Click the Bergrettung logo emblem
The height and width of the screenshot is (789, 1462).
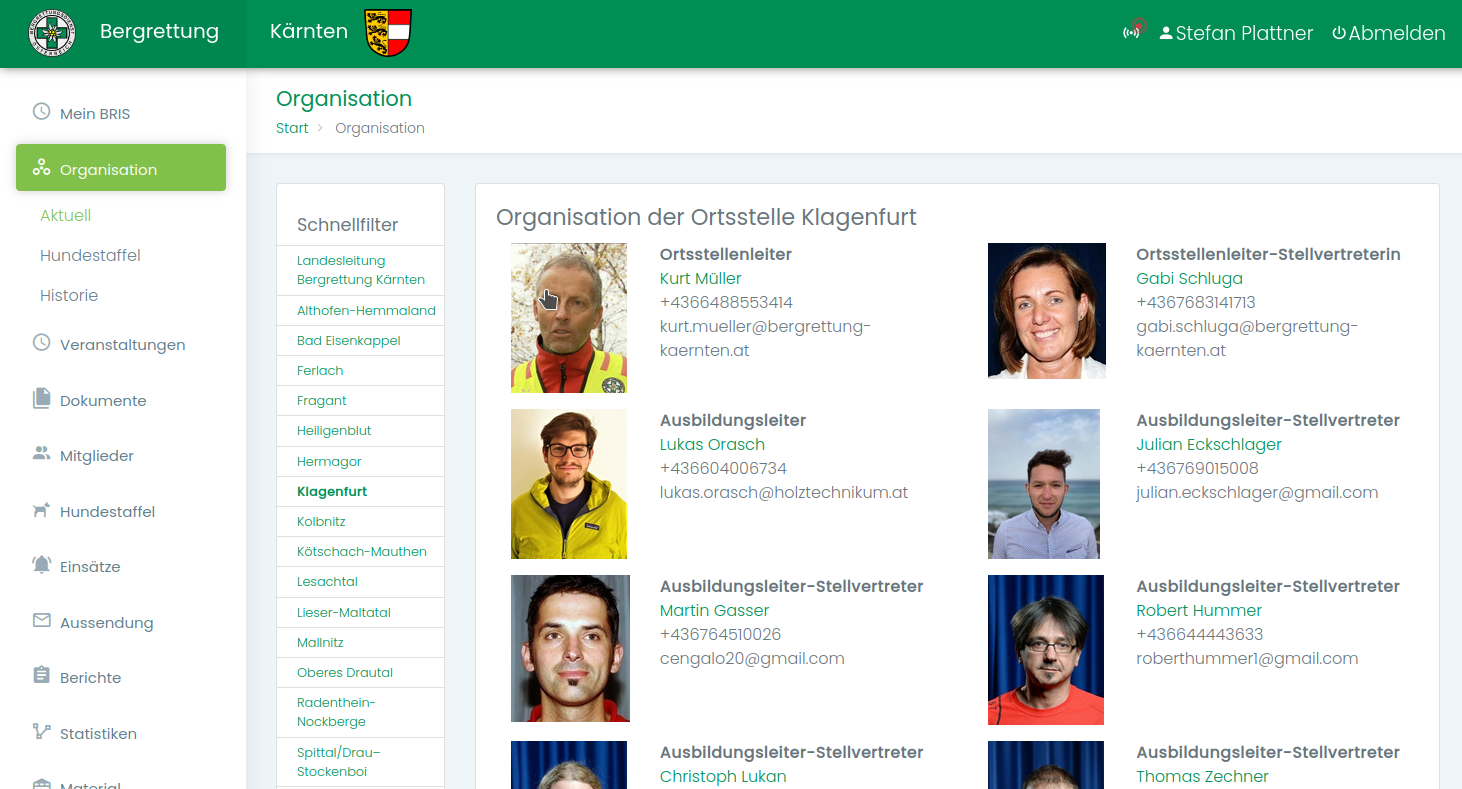pyautogui.click(x=52, y=33)
